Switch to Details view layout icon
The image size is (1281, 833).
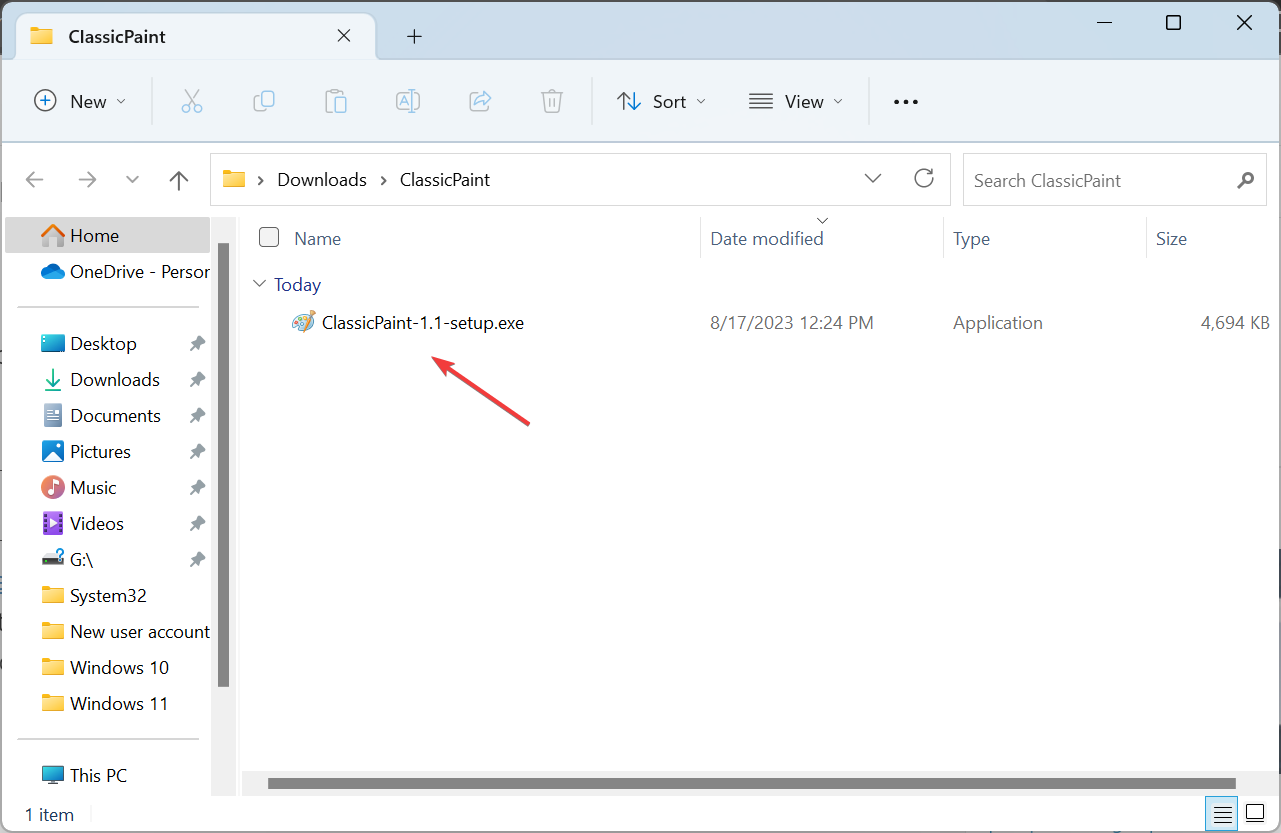1220,812
